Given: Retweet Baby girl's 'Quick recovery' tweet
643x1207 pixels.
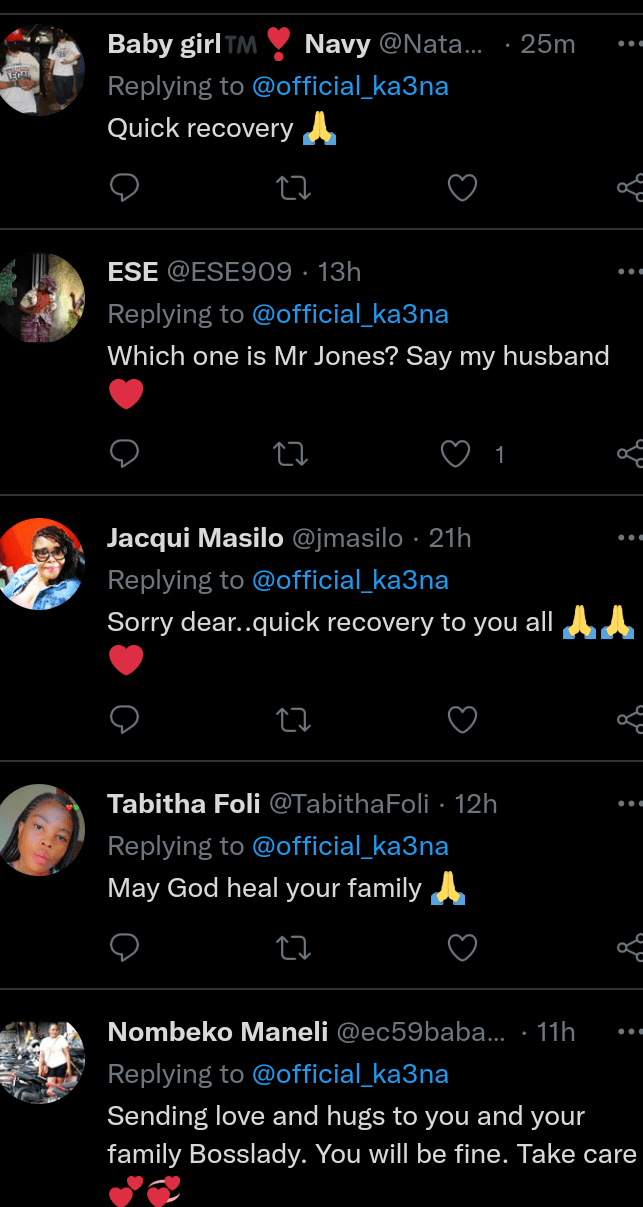Looking at the screenshot, I should click(292, 188).
